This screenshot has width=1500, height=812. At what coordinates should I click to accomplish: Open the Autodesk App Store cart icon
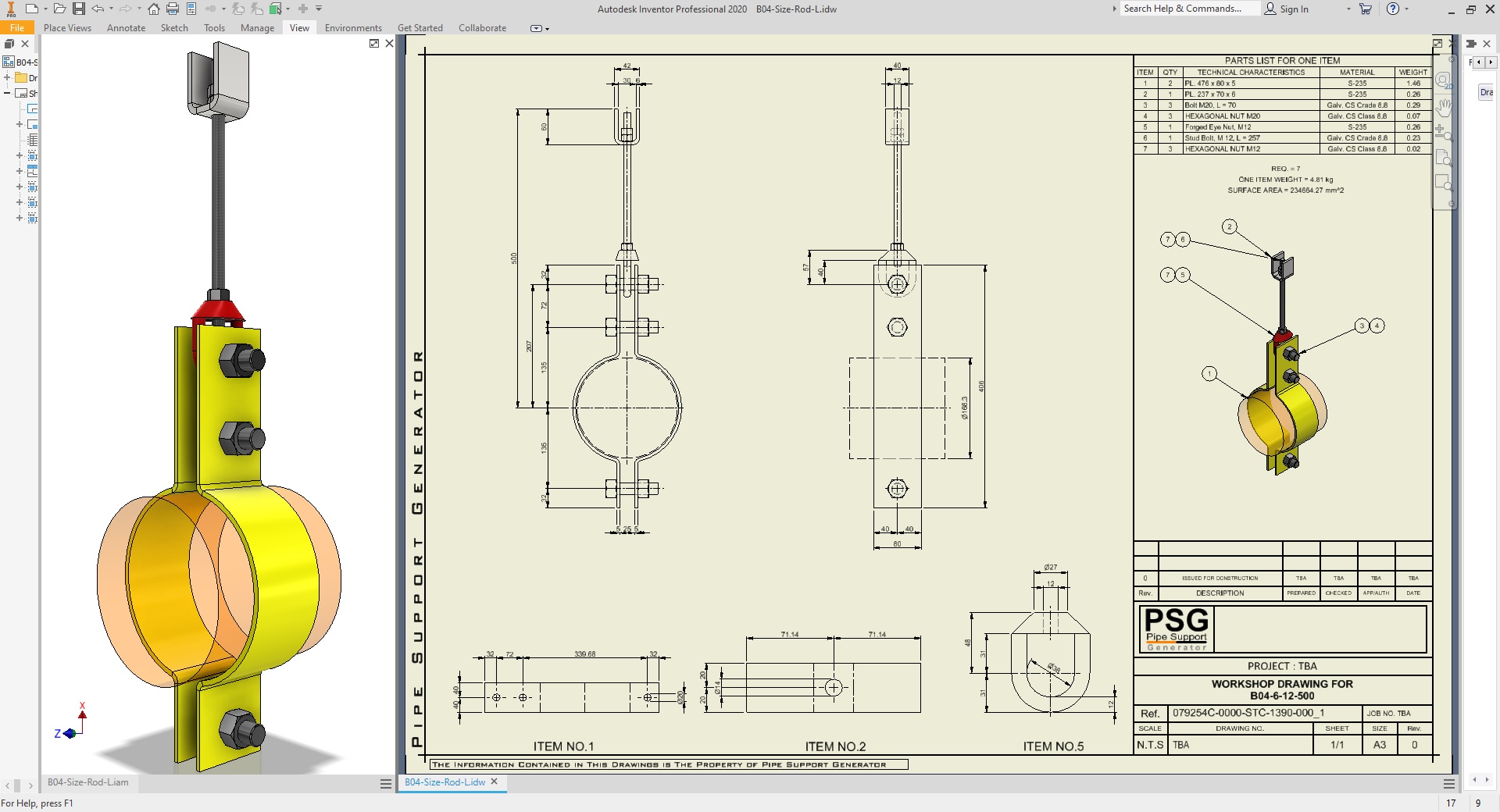point(1366,9)
